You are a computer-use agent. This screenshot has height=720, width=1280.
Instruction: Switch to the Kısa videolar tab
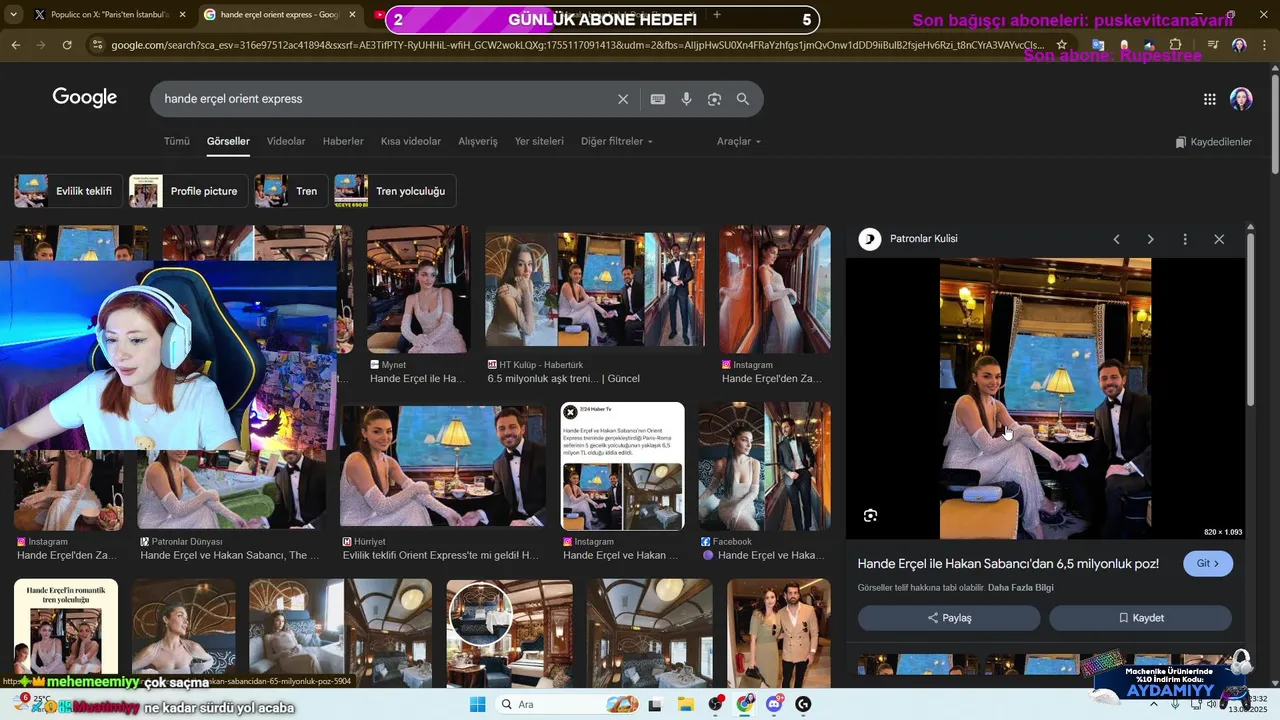[411, 141]
